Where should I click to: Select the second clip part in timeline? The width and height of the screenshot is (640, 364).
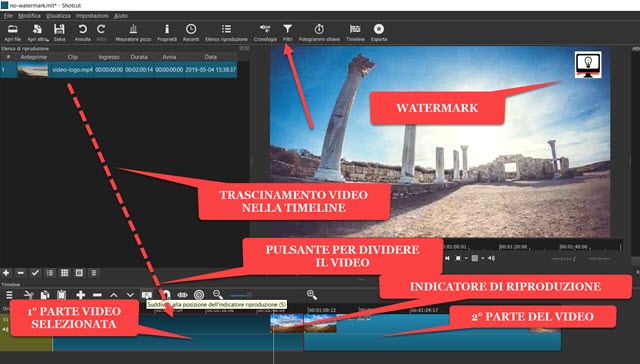tap(432, 332)
